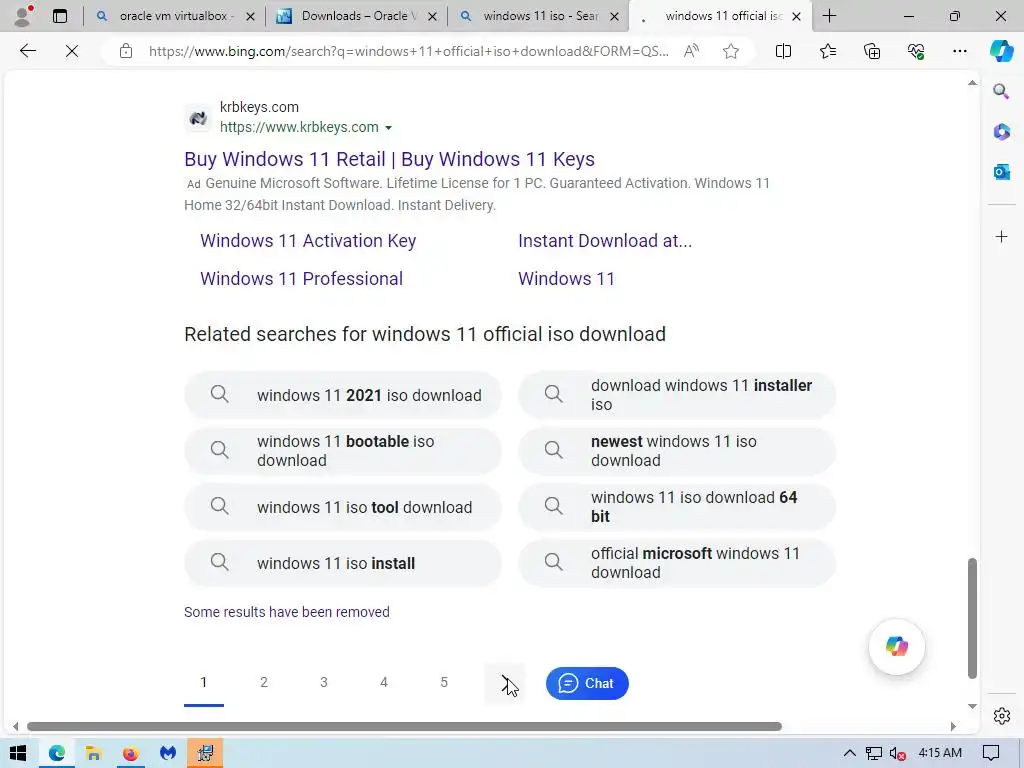Open Windows 11 Activation Key link
The image size is (1024, 768).
tap(308, 241)
